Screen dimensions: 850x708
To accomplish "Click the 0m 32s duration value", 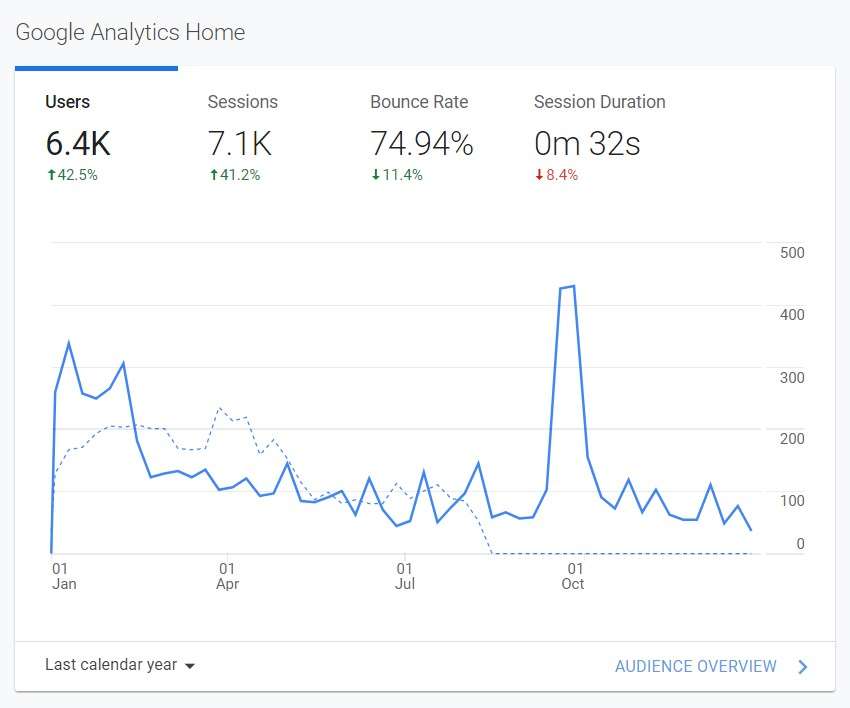I will 587,144.
